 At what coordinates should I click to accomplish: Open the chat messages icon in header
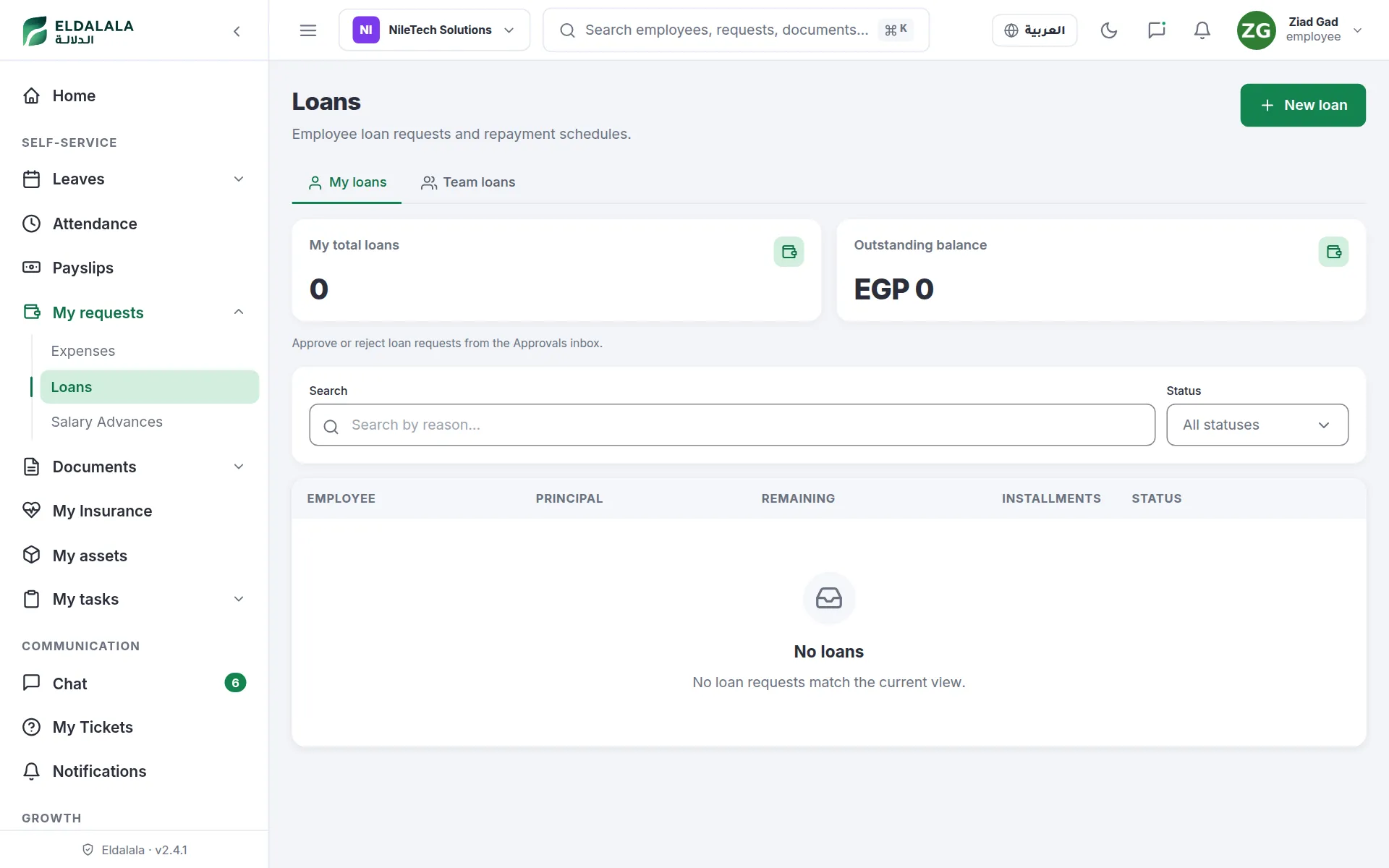1156,30
